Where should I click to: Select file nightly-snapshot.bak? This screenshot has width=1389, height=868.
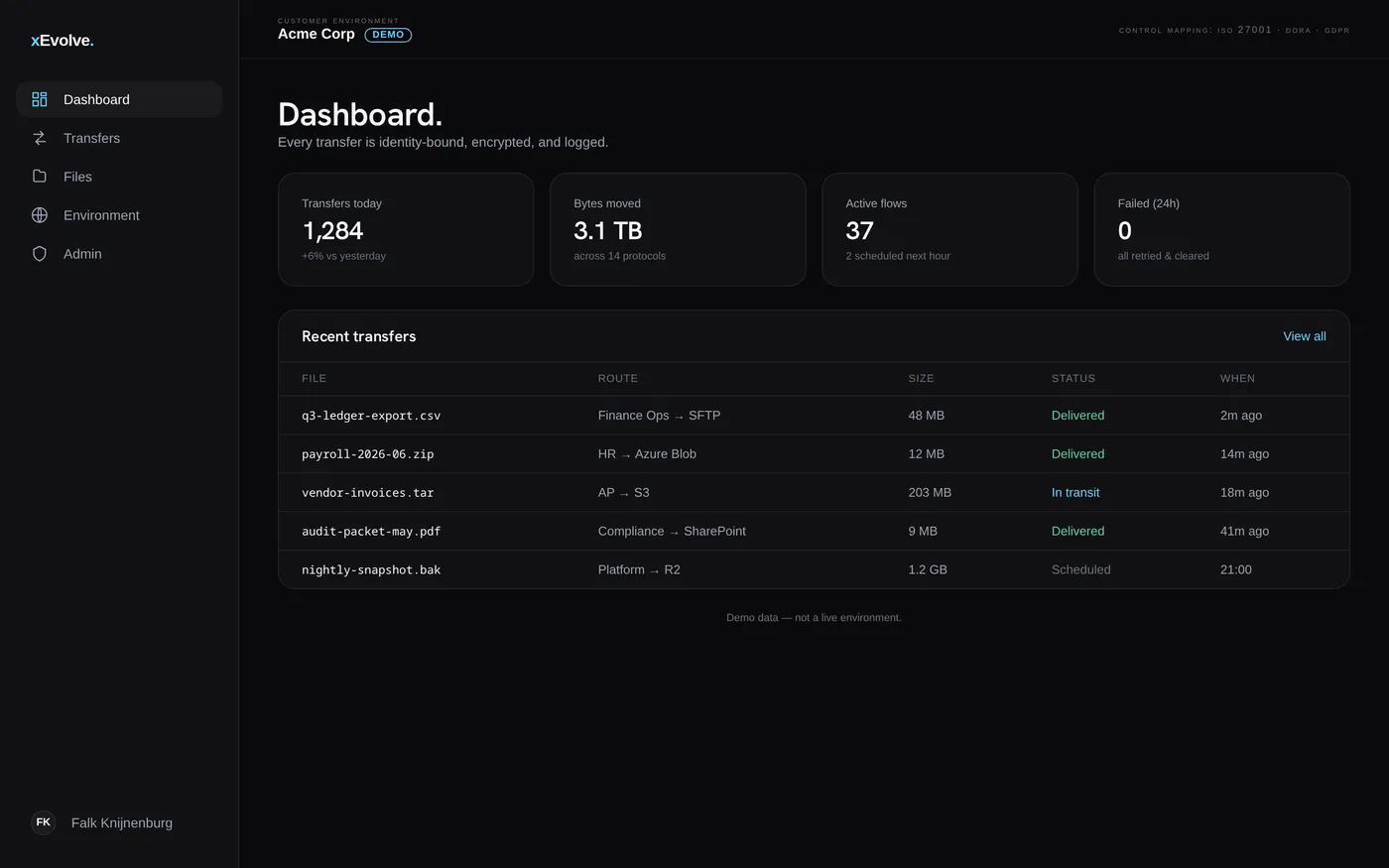pos(371,570)
